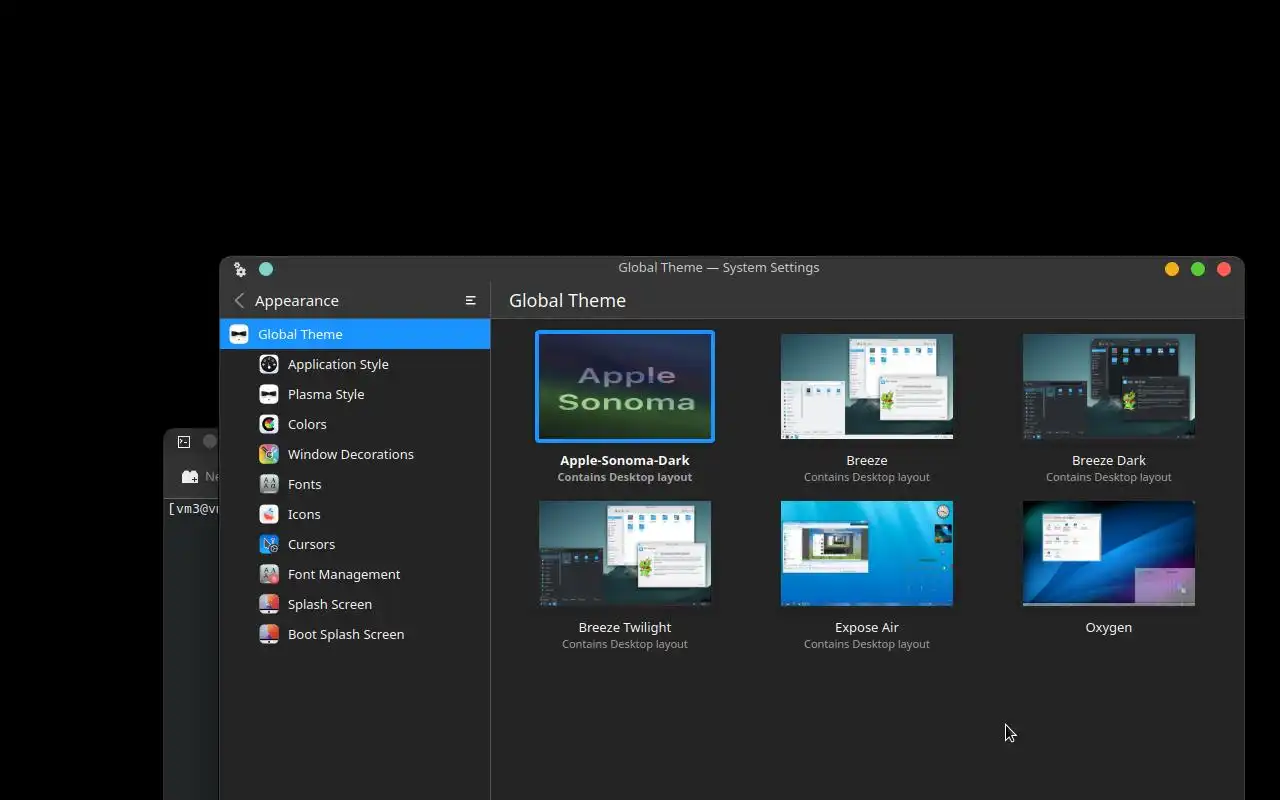Click the Splash Screen icon
The height and width of the screenshot is (800, 1280).
coord(269,604)
